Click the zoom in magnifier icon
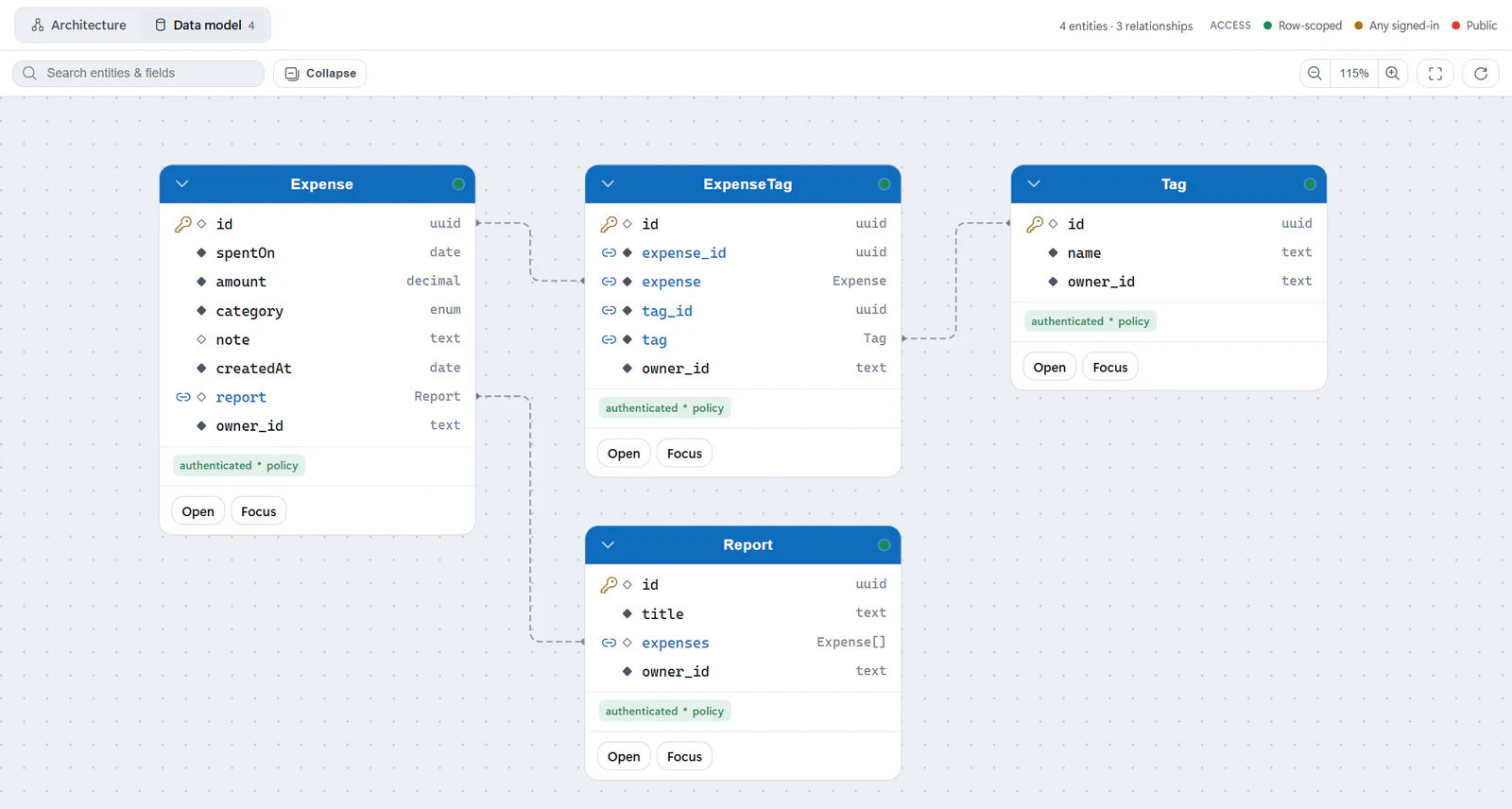Screen dimensions: 1512x809 pos(1393,73)
